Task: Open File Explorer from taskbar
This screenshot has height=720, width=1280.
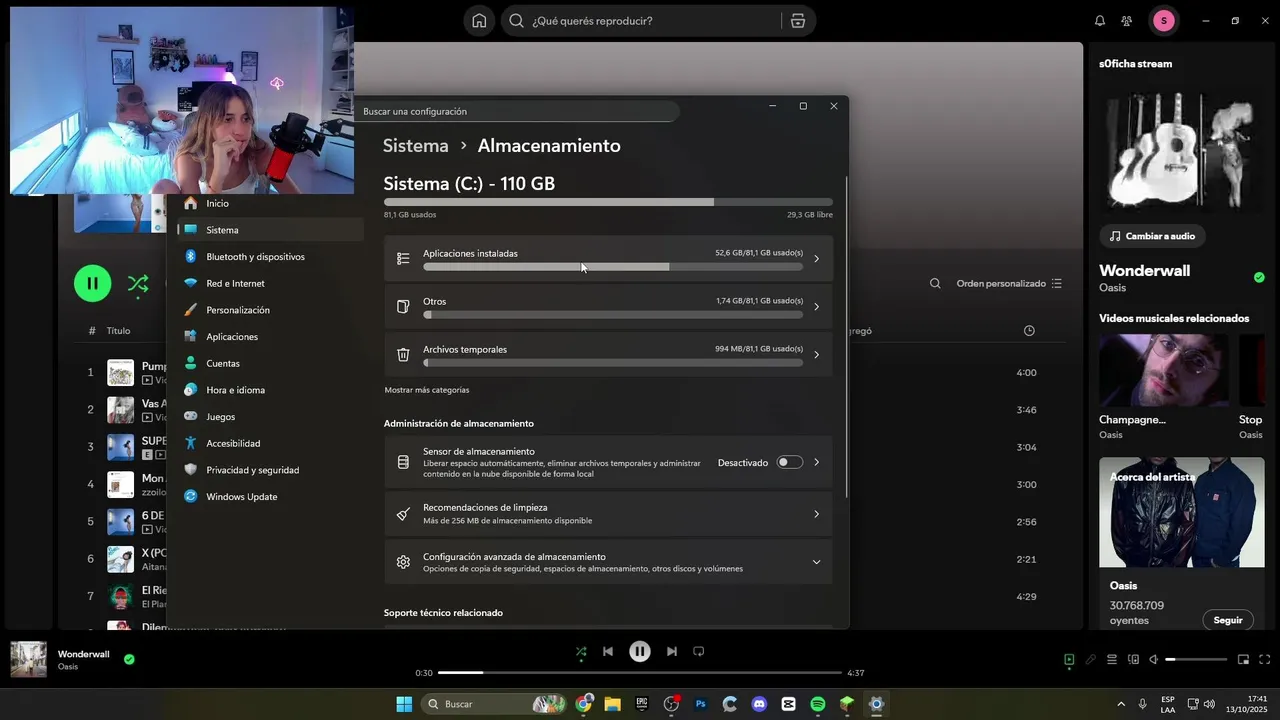Action: pyautogui.click(x=612, y=704)
